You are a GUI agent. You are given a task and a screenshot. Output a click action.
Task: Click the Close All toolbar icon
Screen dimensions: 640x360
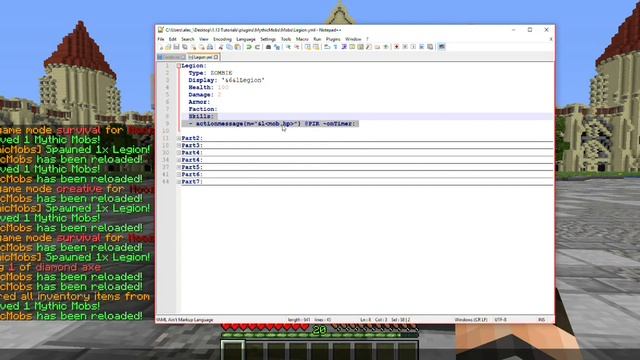click(202, 47)
